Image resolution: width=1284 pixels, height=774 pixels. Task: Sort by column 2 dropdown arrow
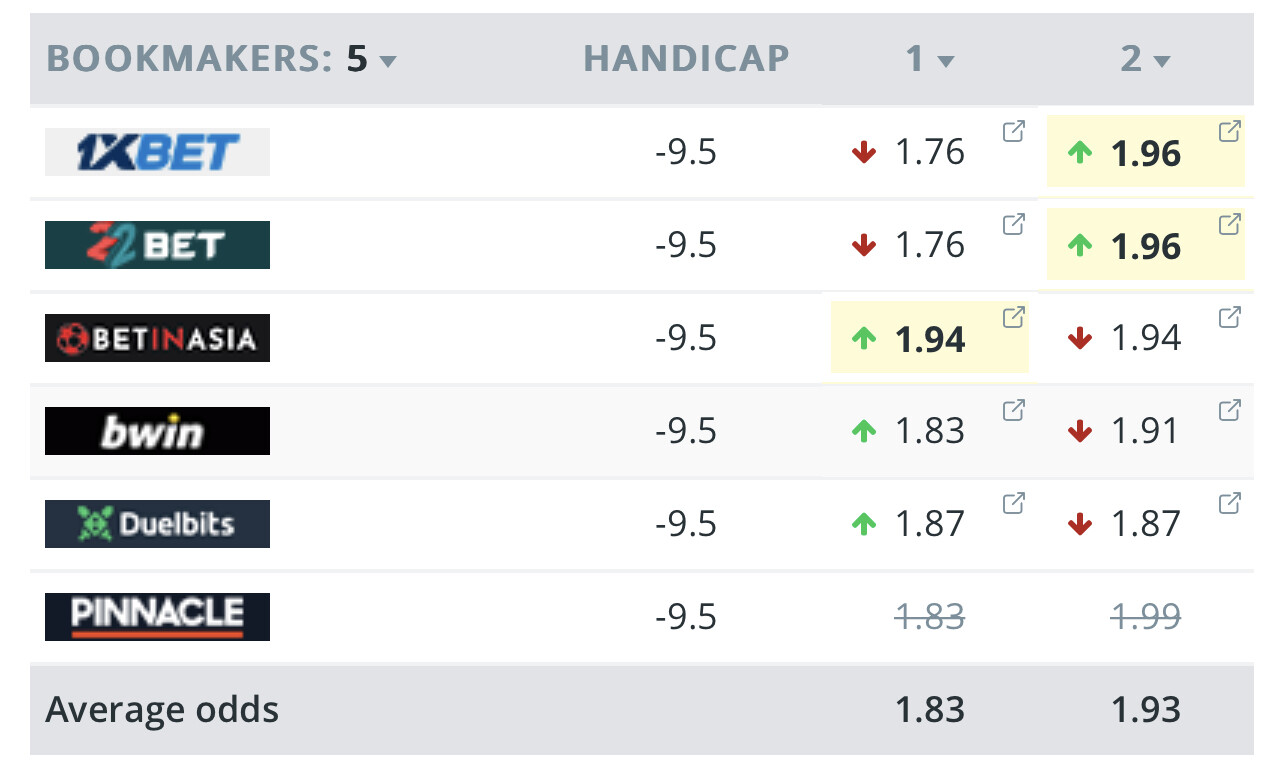(1161, 62)
